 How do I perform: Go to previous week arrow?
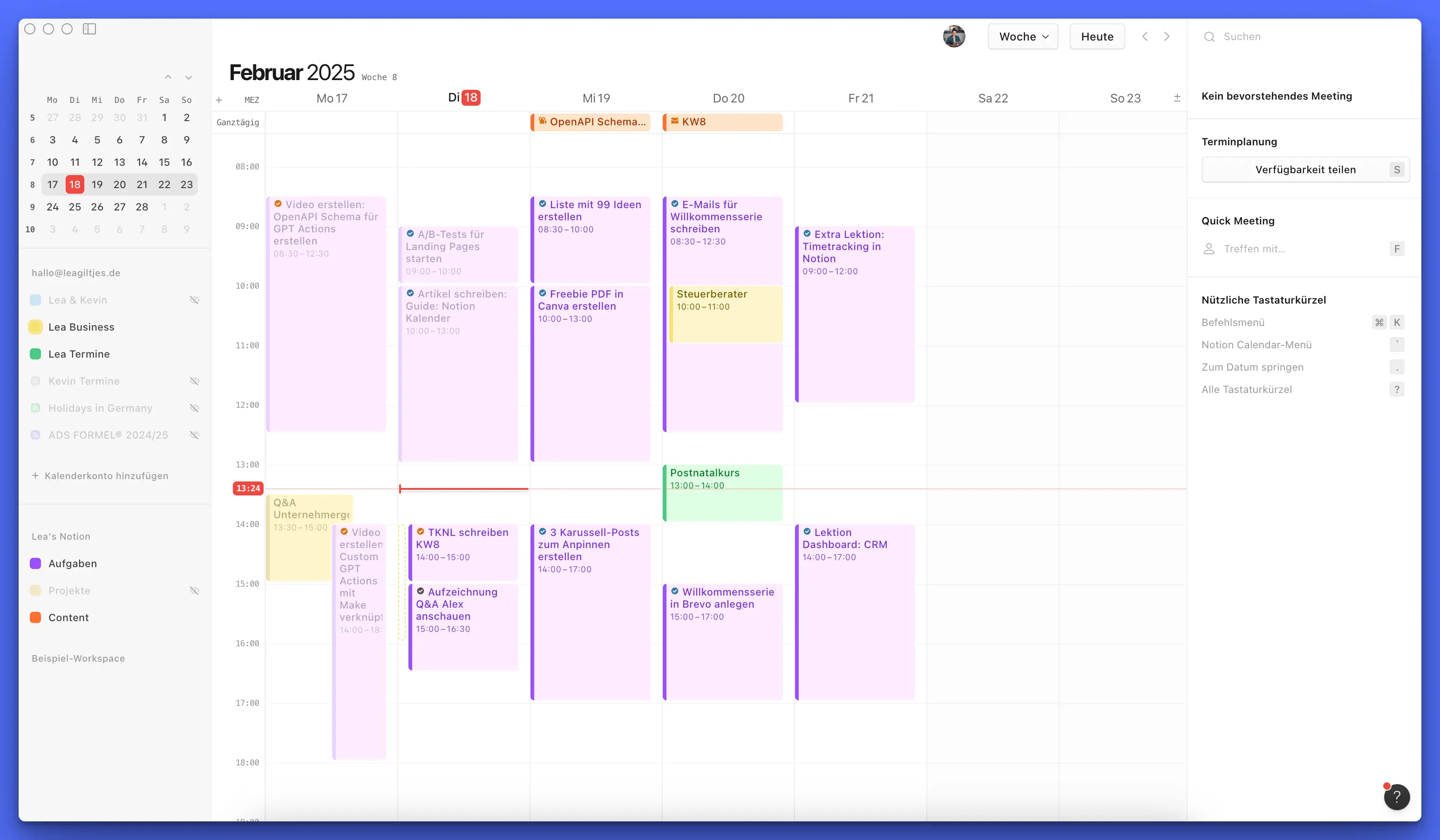[x=1145, y=37]
